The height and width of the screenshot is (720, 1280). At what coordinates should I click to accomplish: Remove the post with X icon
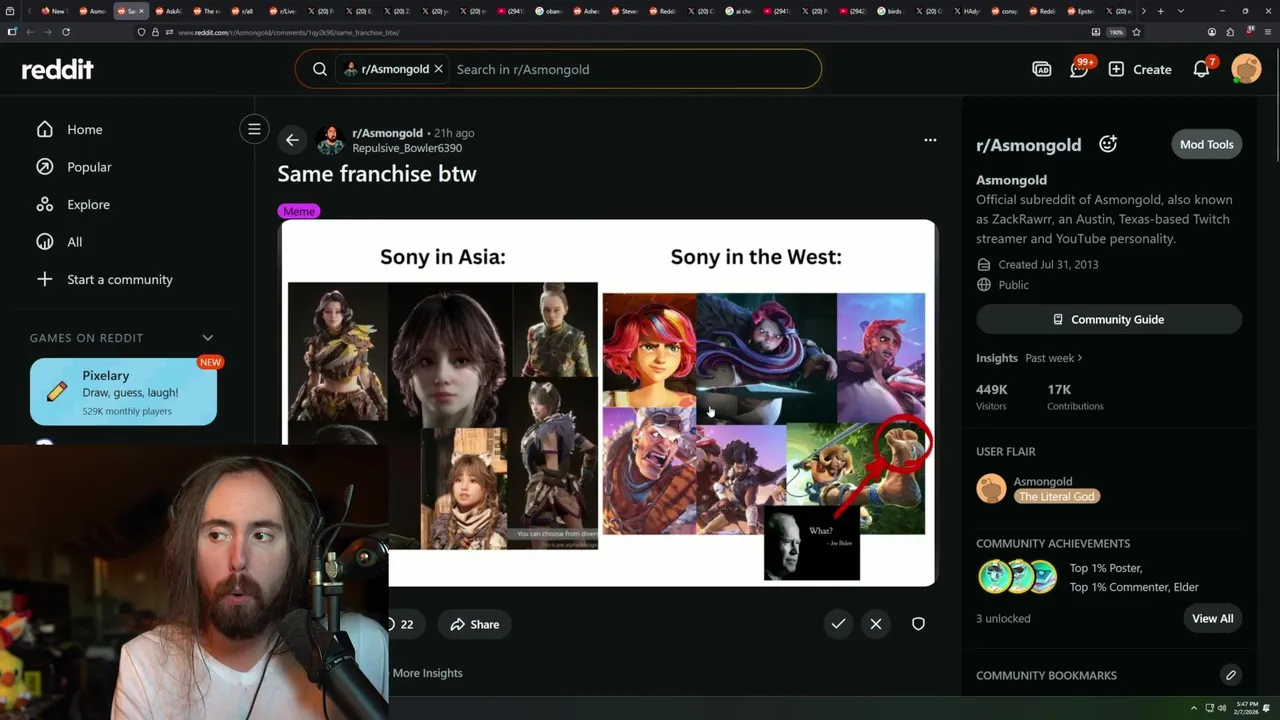pos(876,624)
